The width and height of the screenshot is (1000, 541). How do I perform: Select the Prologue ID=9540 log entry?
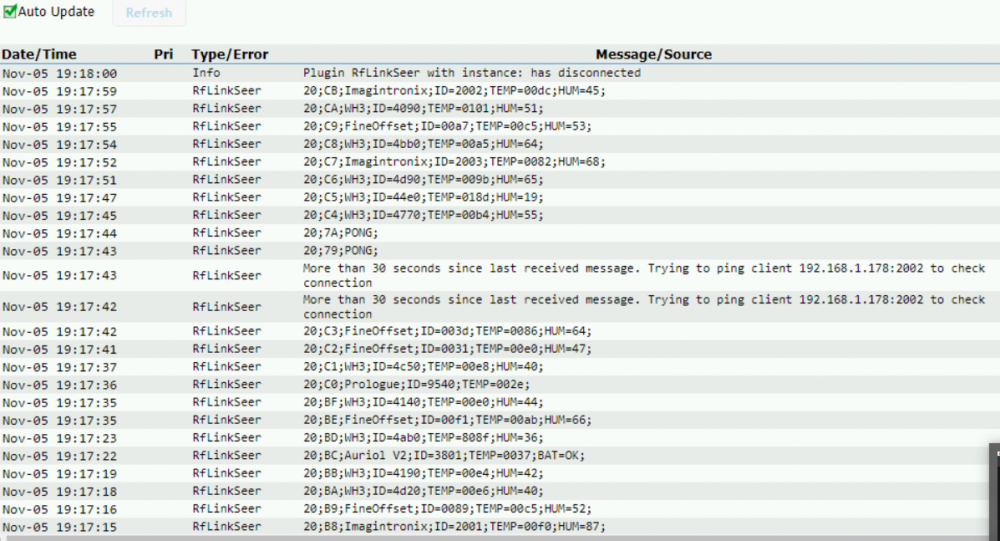click(x=418, y=385)
